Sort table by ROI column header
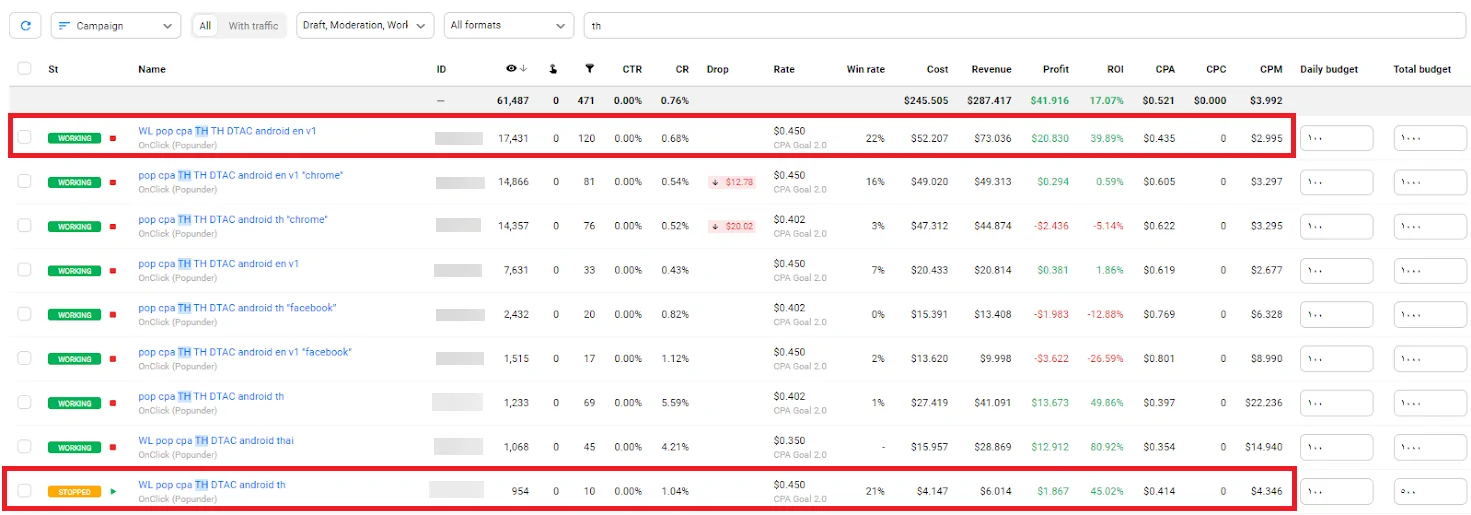Screen dimensions: 1471x515 (x=1115, y=69)
